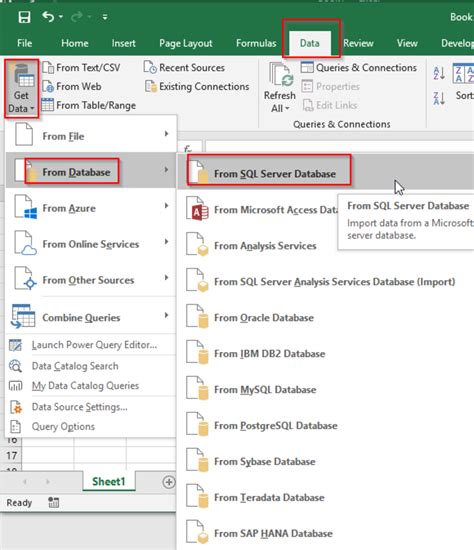This screenshot has height=550, width=474.
Task: Click From Web in ribbon
Action: pos(72,86)
